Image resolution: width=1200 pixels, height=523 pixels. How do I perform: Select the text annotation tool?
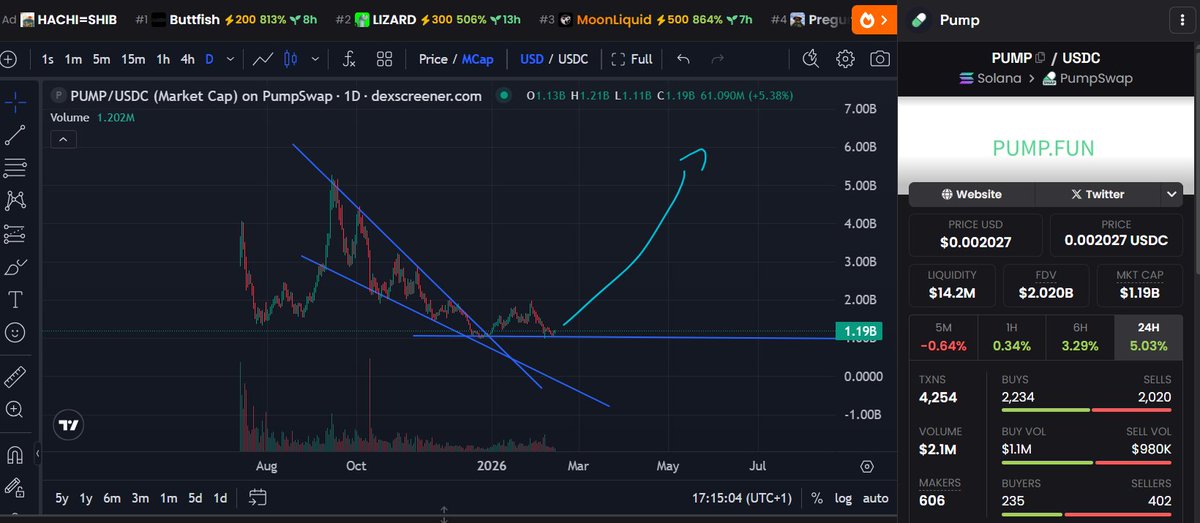click(15, 299)
